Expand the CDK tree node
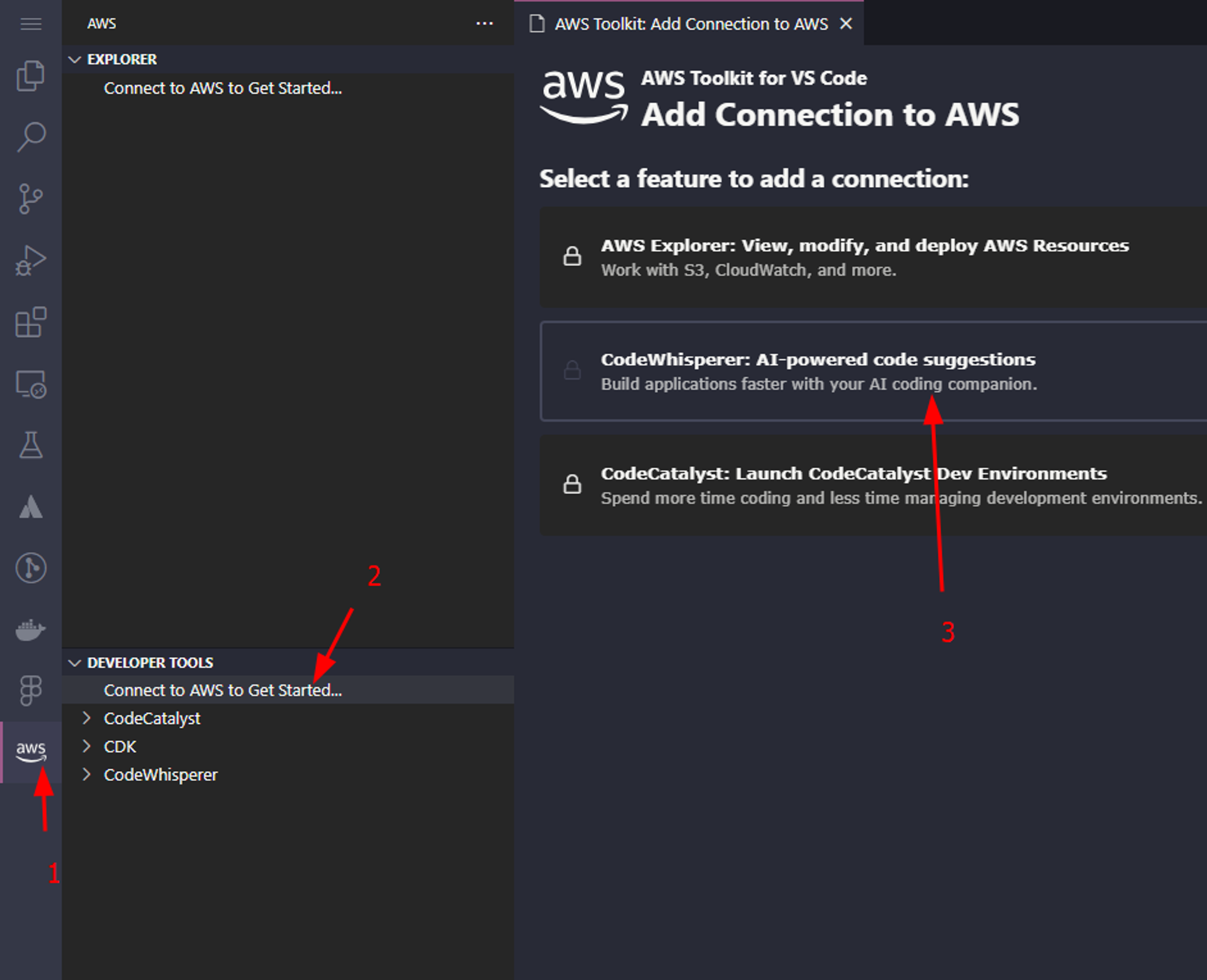The width and height of the screenshot is (1207, 980). coord(86,746)
